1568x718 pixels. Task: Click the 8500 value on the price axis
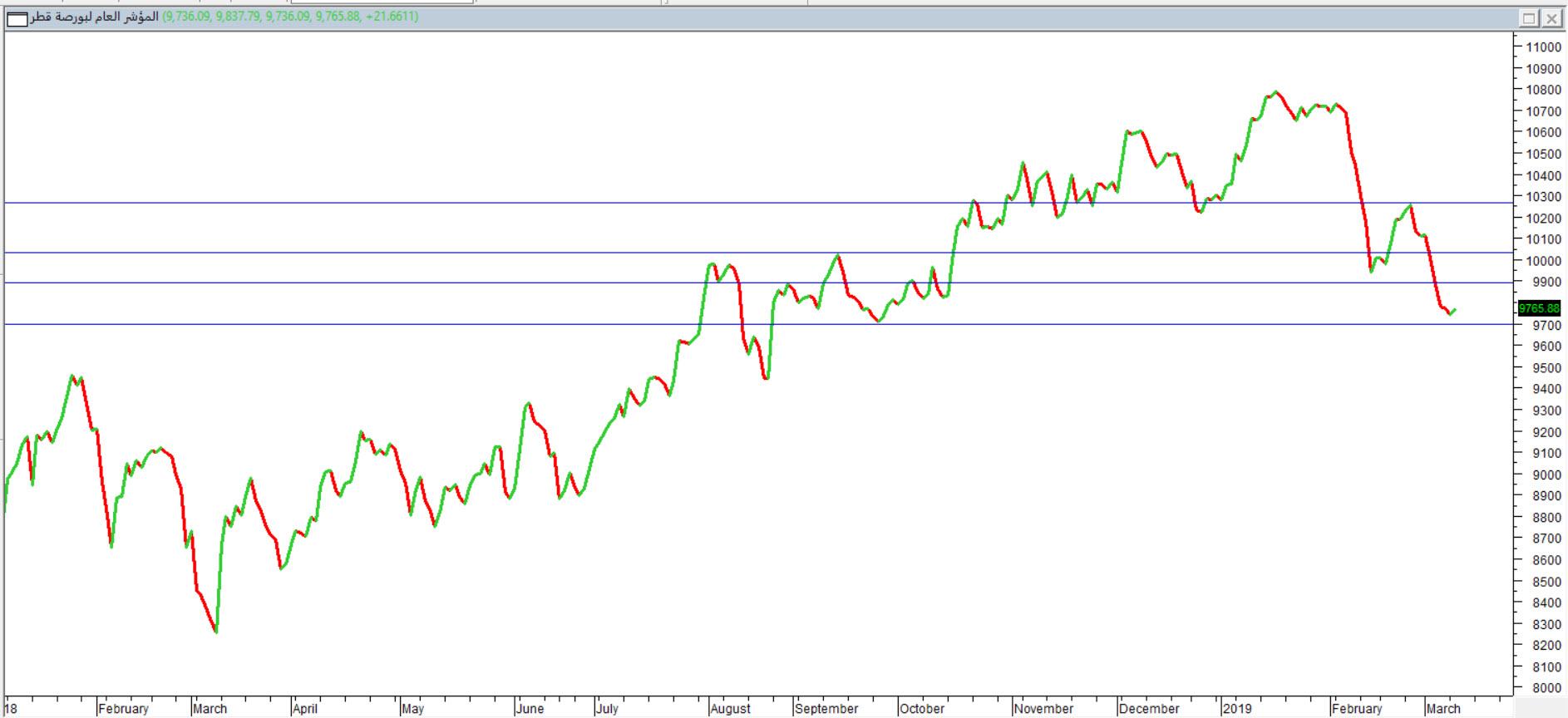coord(1546,582)
